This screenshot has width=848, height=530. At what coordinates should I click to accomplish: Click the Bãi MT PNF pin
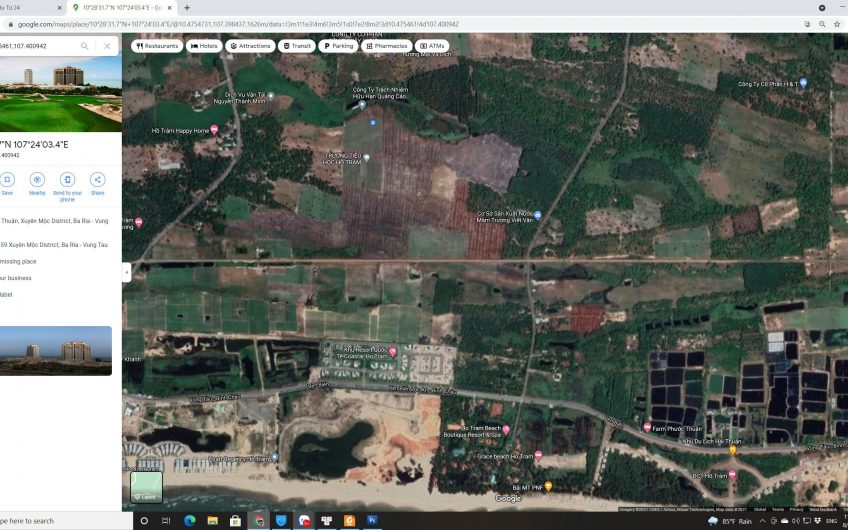[548, 486]
